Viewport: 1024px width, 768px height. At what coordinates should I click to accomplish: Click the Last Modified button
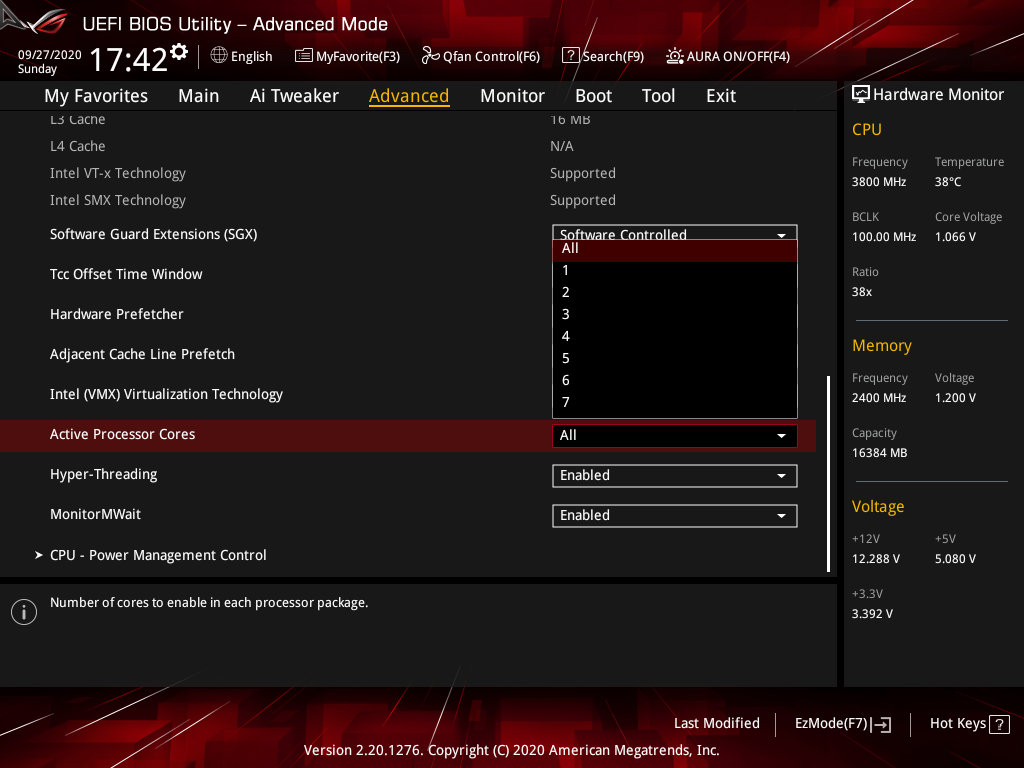click(x=716, y=724)
